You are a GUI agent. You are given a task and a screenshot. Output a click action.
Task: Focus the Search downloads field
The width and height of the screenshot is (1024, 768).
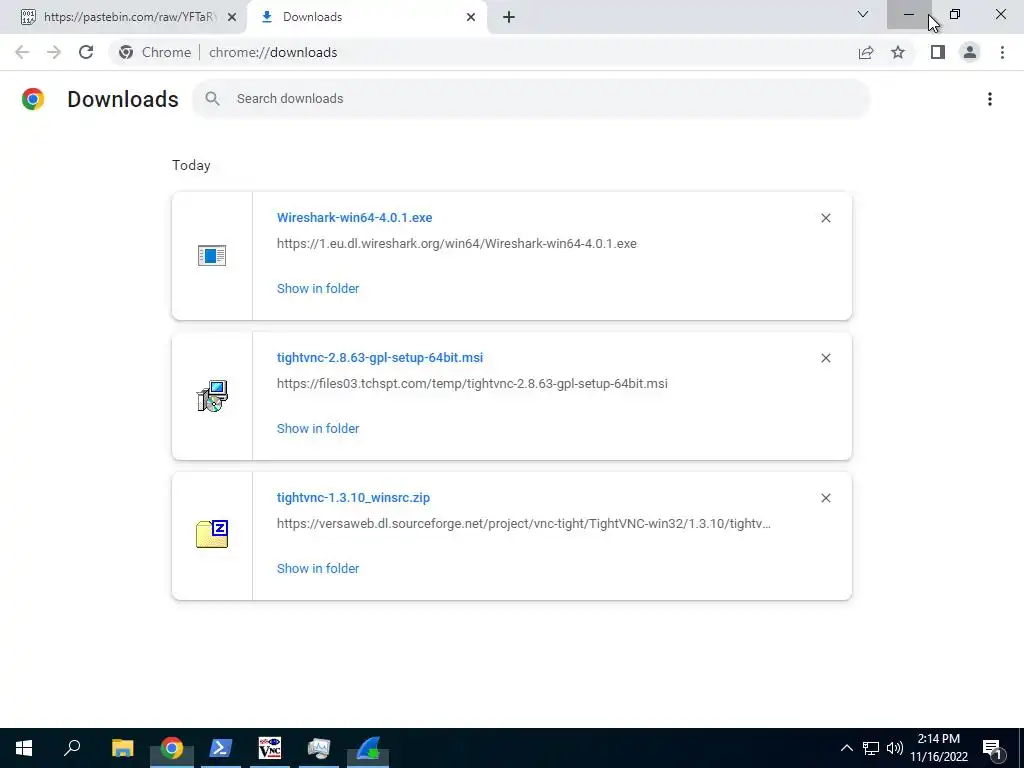pyautogui.click(x=531, y=99)
